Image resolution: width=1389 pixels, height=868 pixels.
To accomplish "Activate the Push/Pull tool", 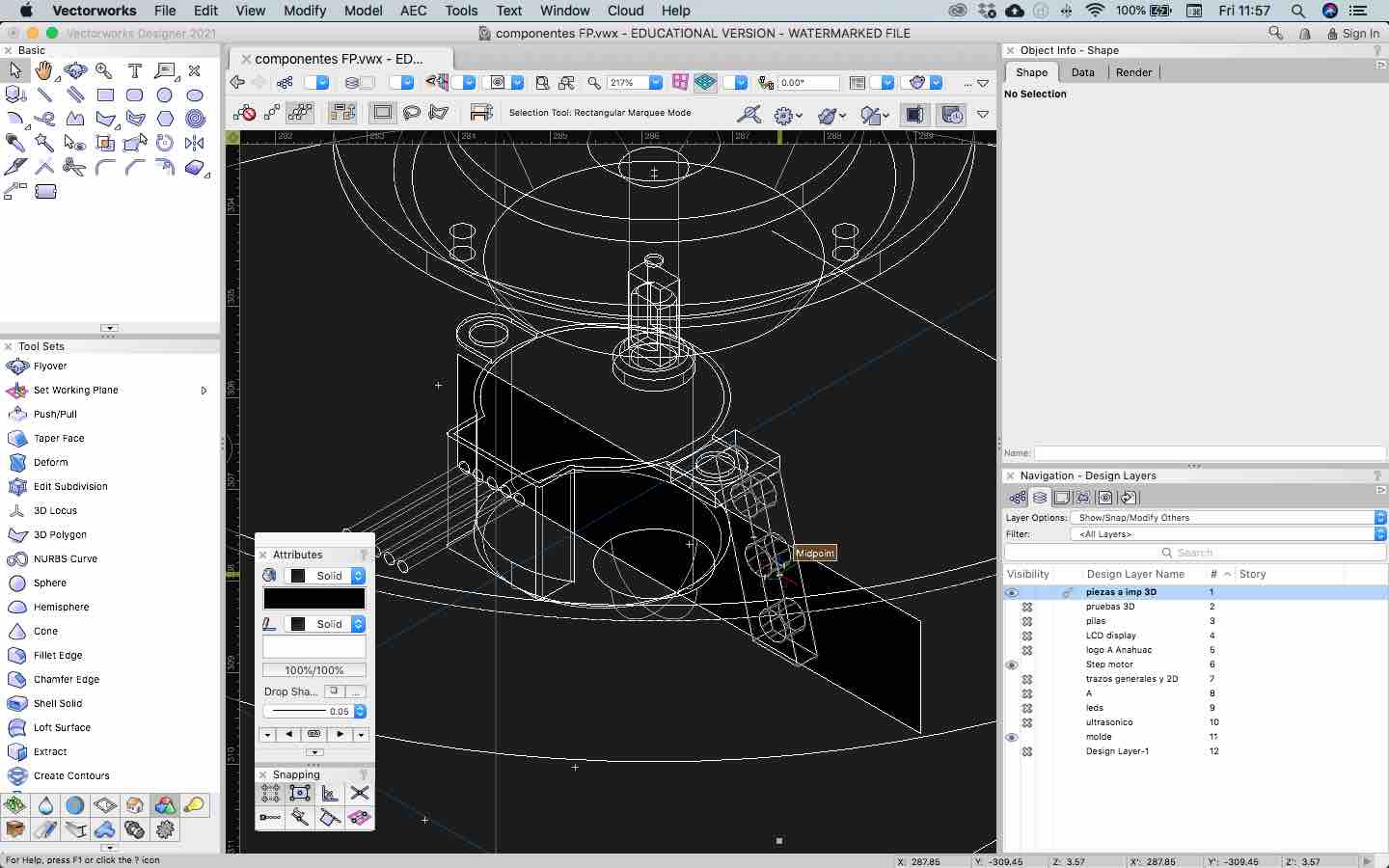I will coord(55,415).
